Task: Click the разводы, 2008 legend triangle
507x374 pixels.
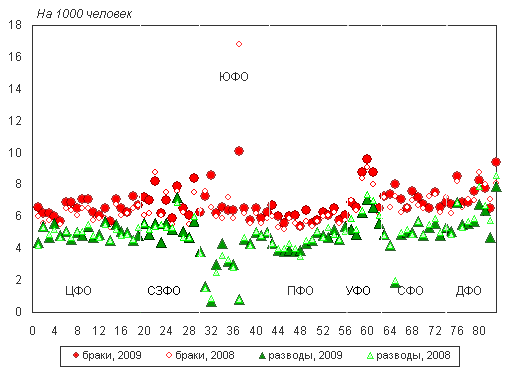Action: 370,356
